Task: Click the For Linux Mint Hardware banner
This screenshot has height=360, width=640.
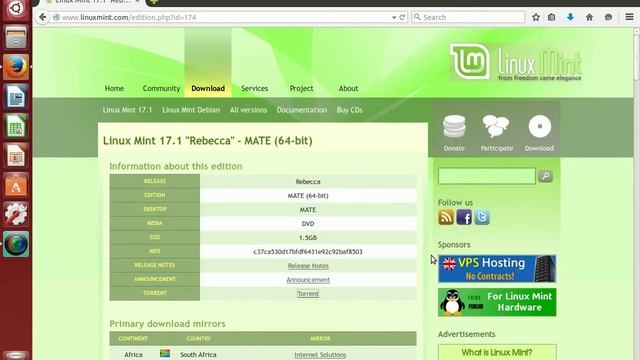Action: [497, 302]
